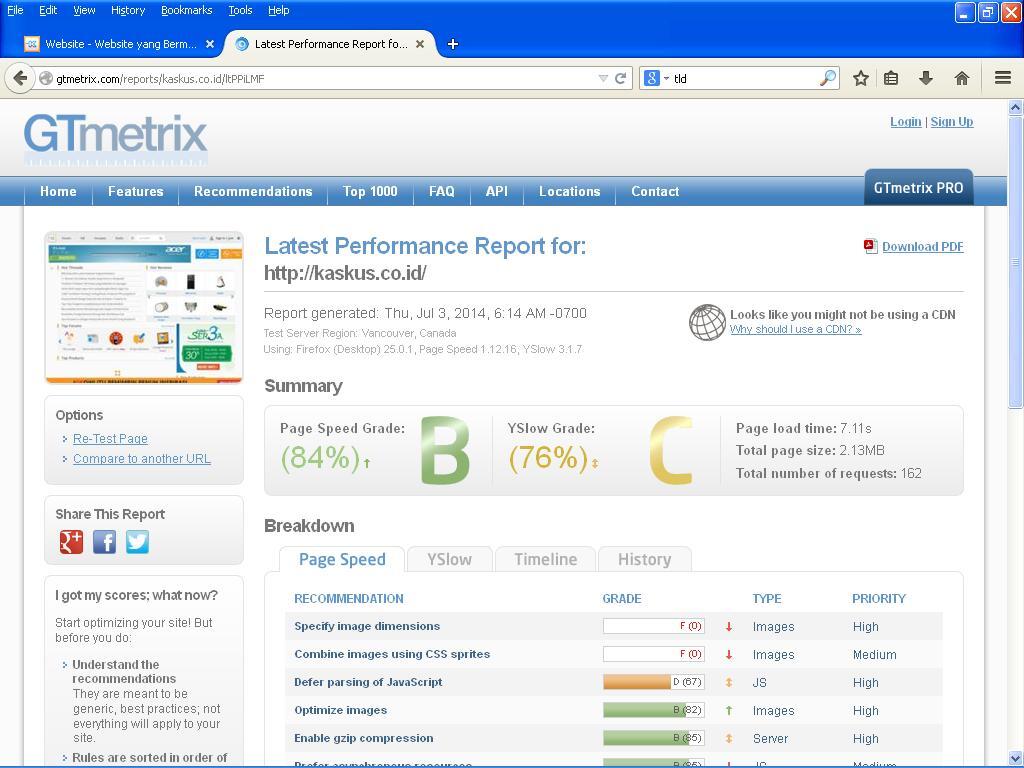Go back using the browser back arrow
The height and width of the screenshot is (768, 1024).
20,78
